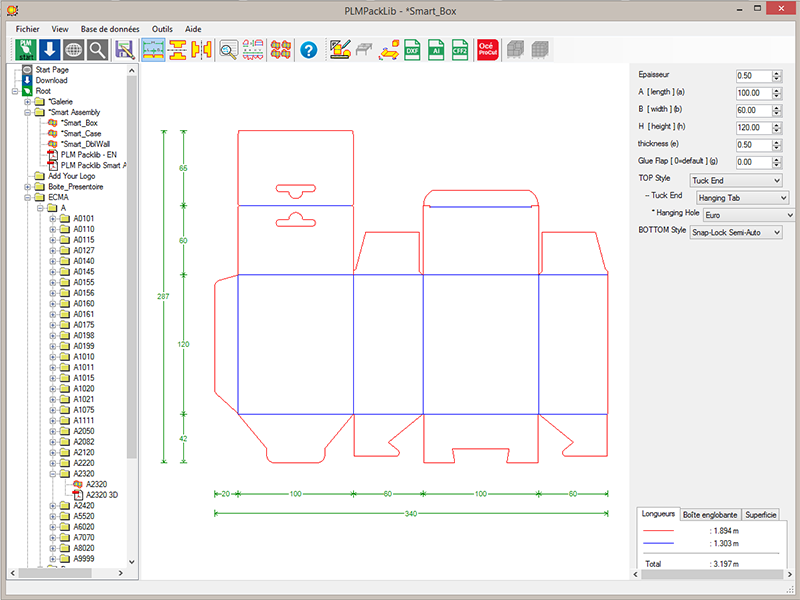This screenshot has height=600, width=800.
Task: Switch to the Superficie tab
Action: [x=761, y=515]
